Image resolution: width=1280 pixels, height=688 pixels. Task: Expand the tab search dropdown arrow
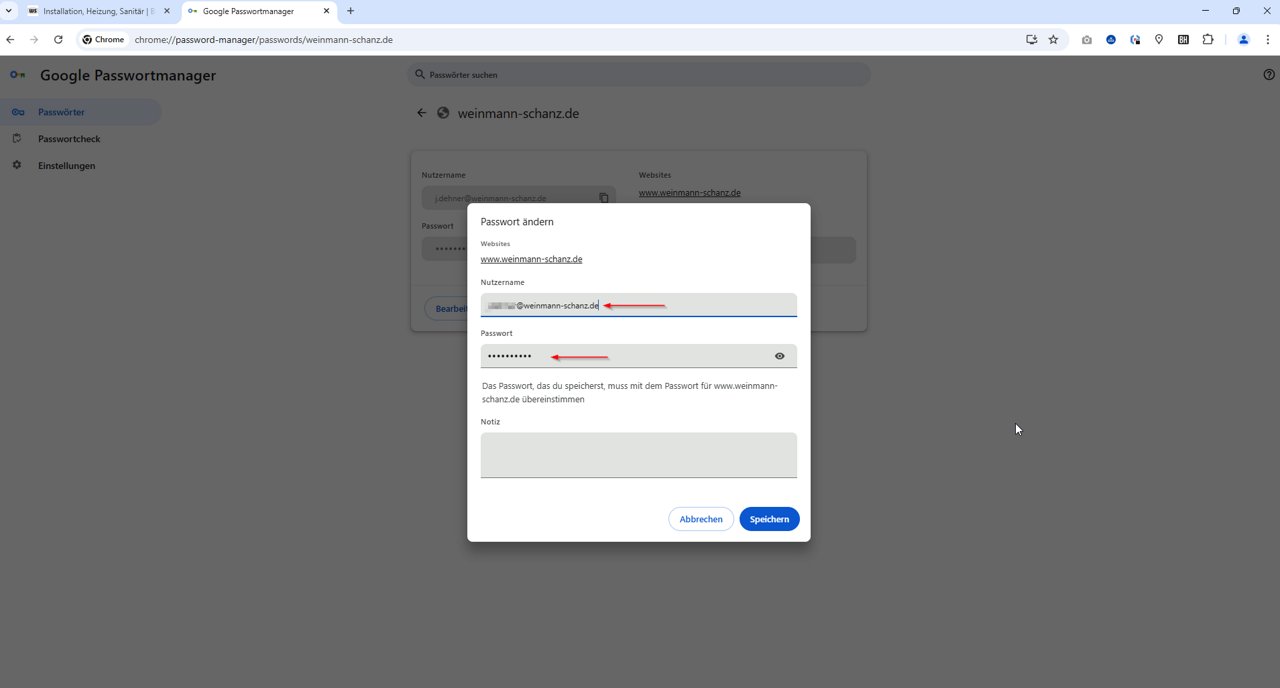tap(9, 11)
